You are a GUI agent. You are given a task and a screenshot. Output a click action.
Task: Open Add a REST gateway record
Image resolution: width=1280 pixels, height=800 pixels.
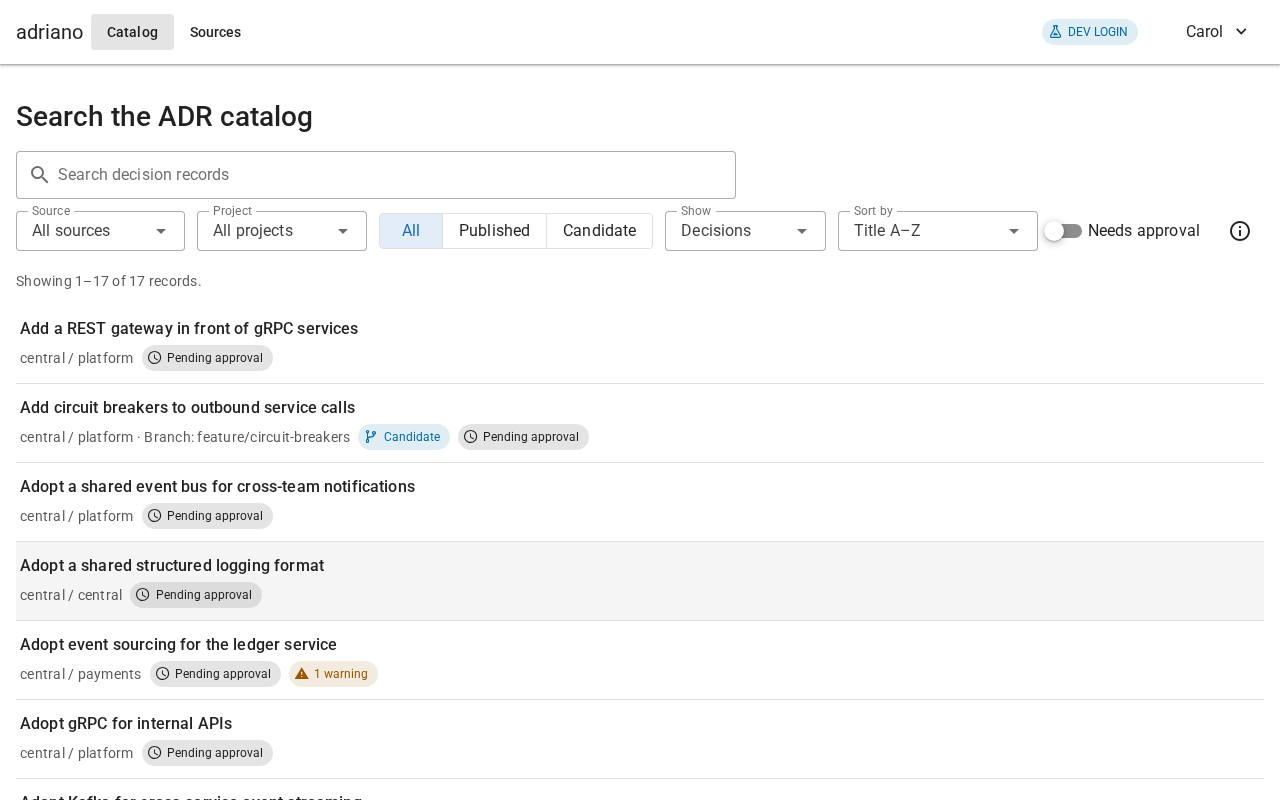pos(640,344)
